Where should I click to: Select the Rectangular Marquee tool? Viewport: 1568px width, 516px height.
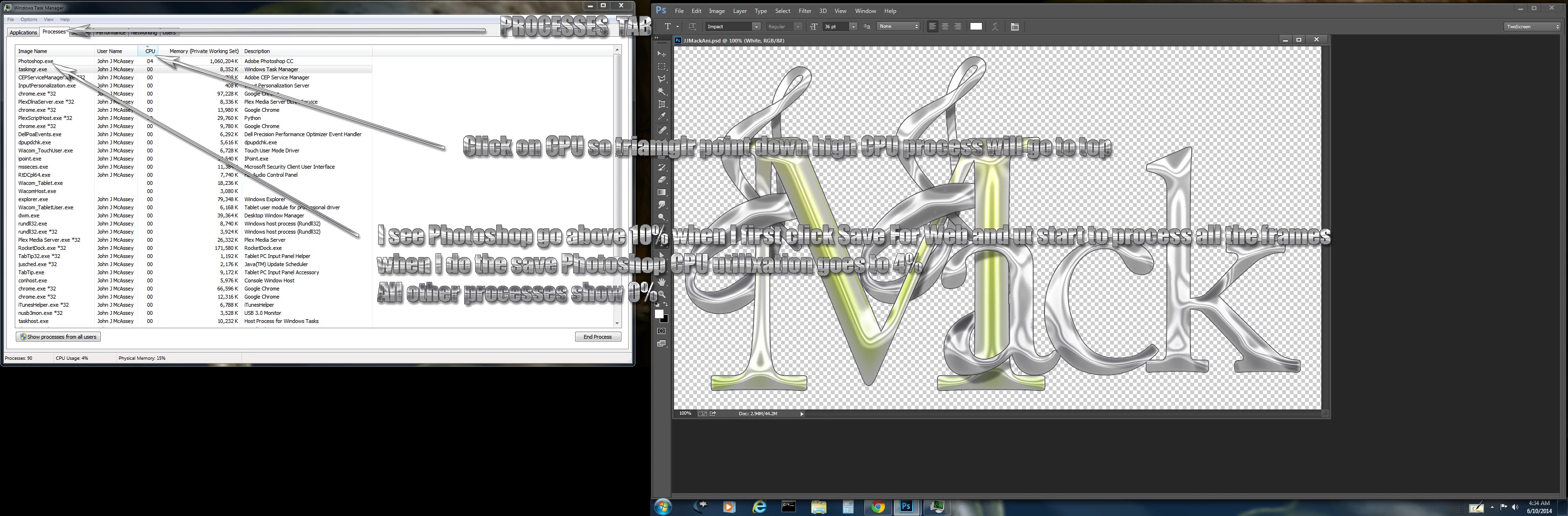(662, 66)
